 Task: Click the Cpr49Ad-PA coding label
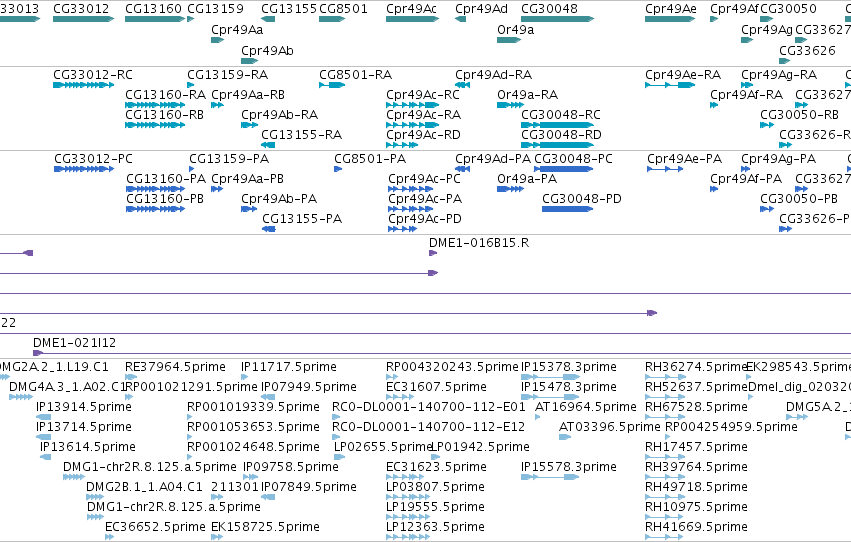click(493, 159)
